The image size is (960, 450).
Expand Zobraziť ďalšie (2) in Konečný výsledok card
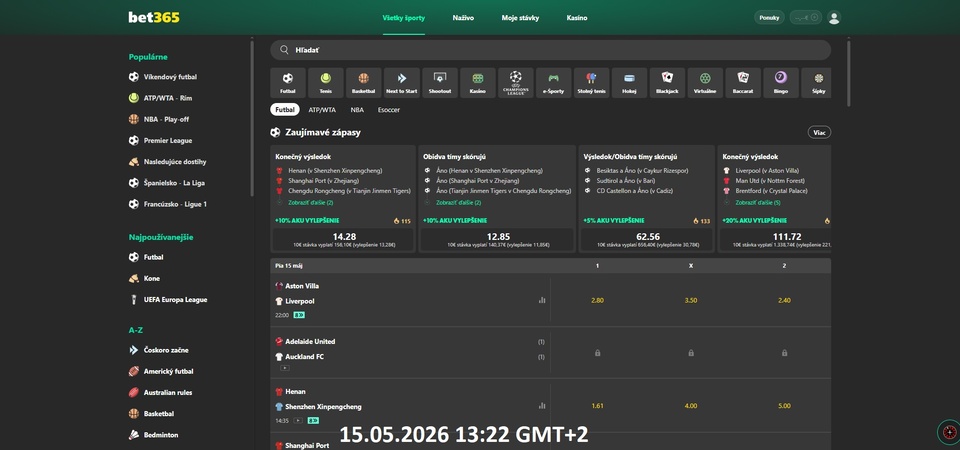tap(310, 202)
